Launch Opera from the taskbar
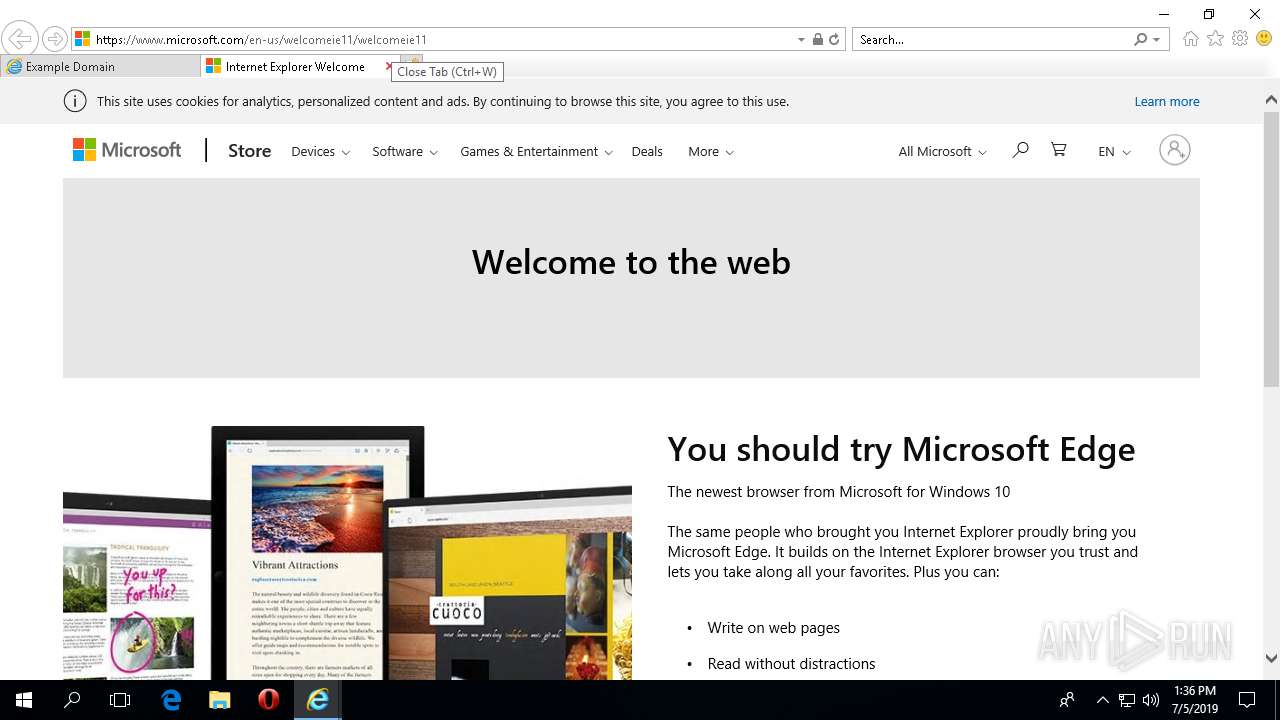 [x=268, y=700]
